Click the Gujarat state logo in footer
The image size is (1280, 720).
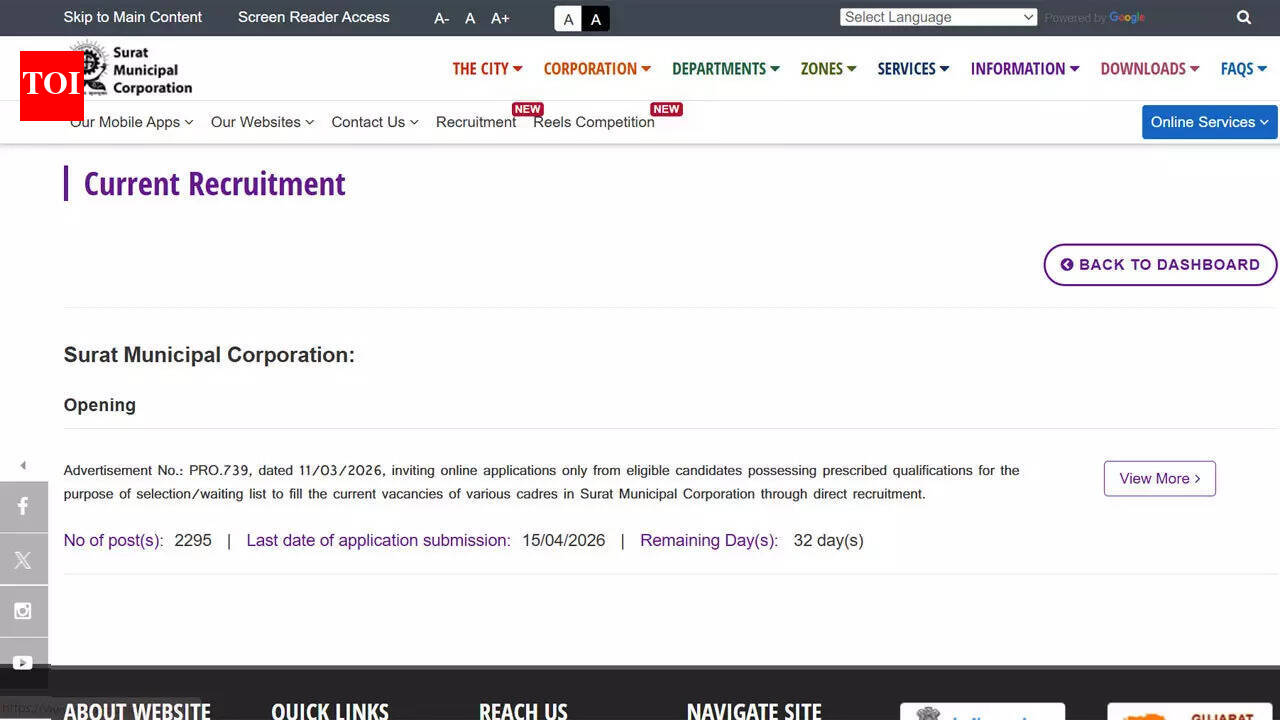(x=1190, y=714)
